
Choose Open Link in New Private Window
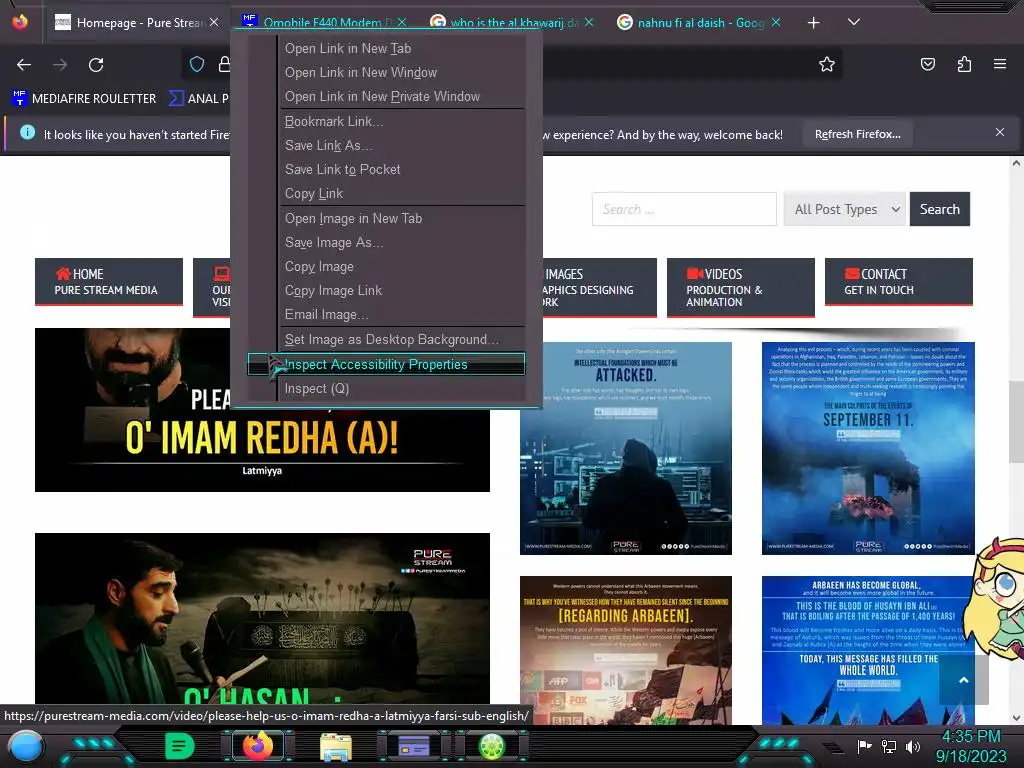(x=402, y=97)
